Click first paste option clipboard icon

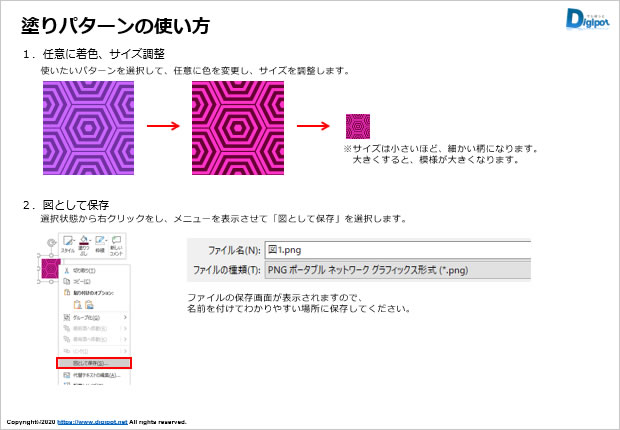[x=78, y=304]
